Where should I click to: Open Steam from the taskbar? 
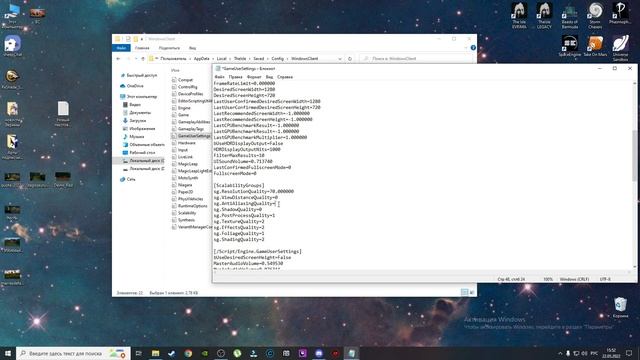tap(171, 353)
